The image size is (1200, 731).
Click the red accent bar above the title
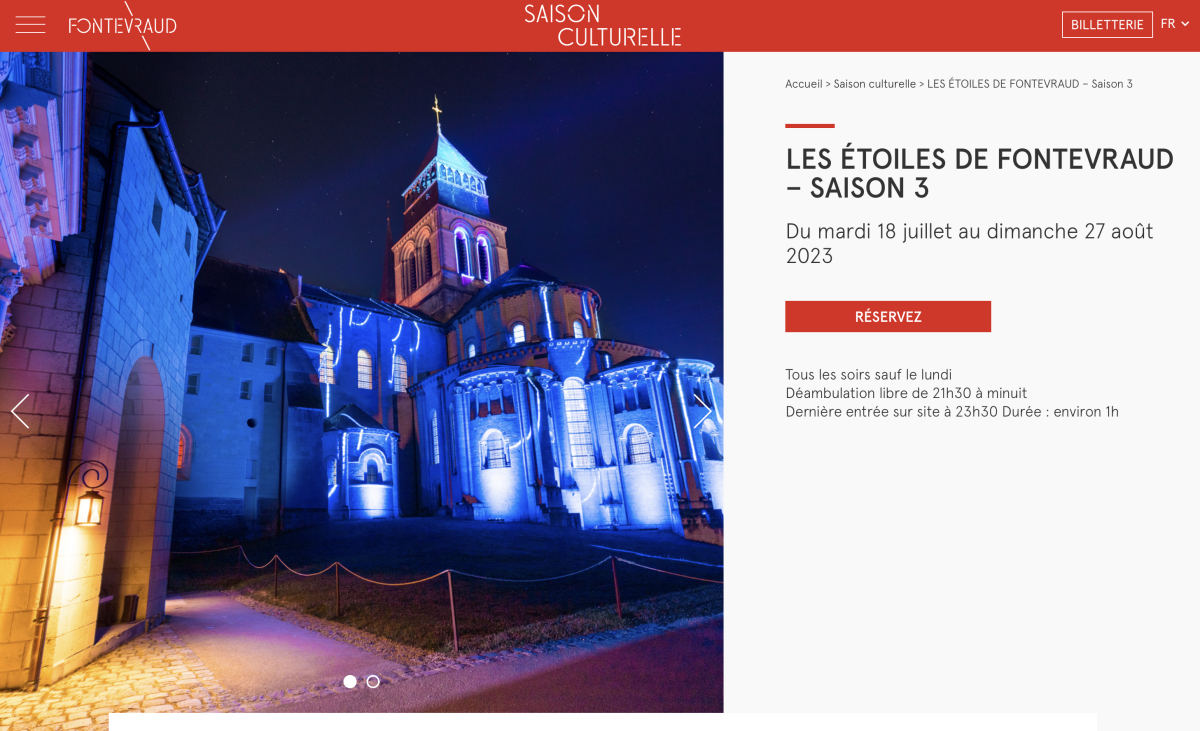pyautogui.click(x=810, y=126)
